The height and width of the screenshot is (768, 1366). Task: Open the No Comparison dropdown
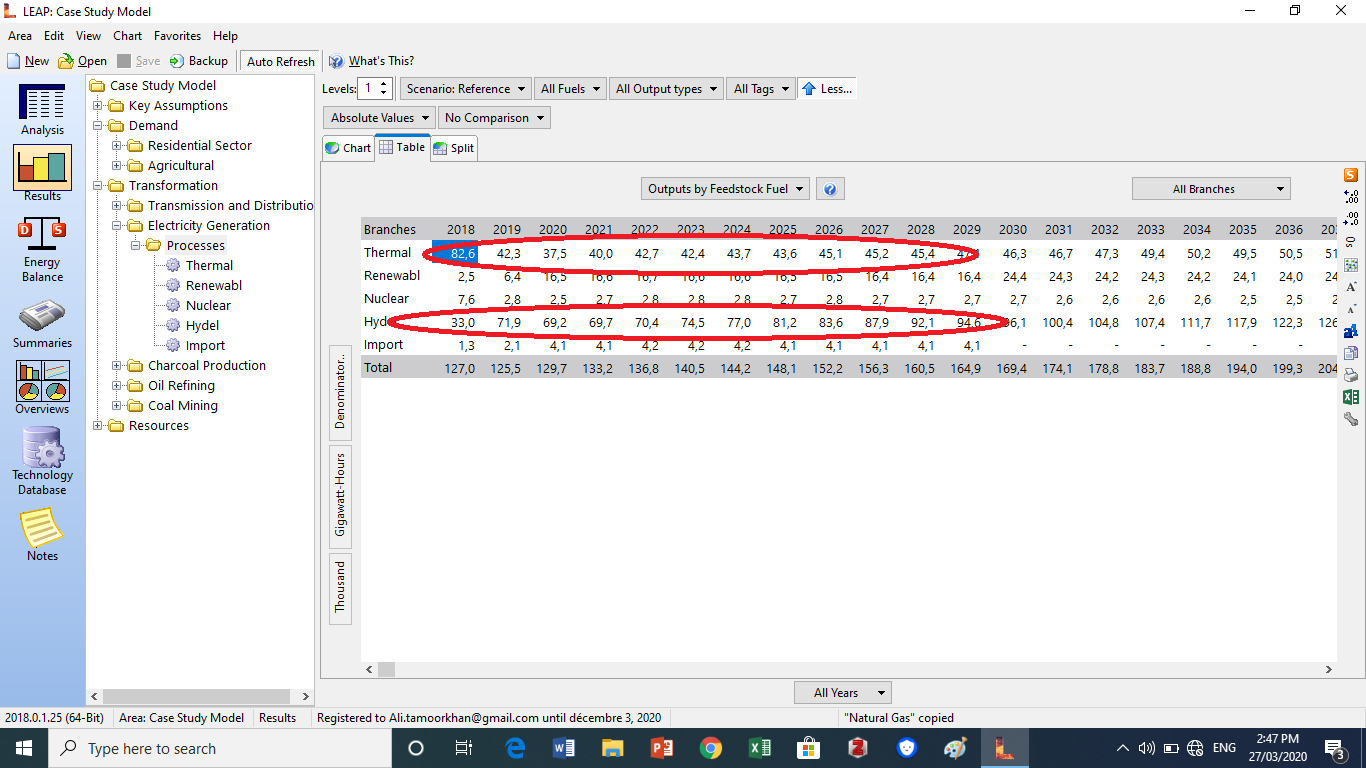click(494, 118)
